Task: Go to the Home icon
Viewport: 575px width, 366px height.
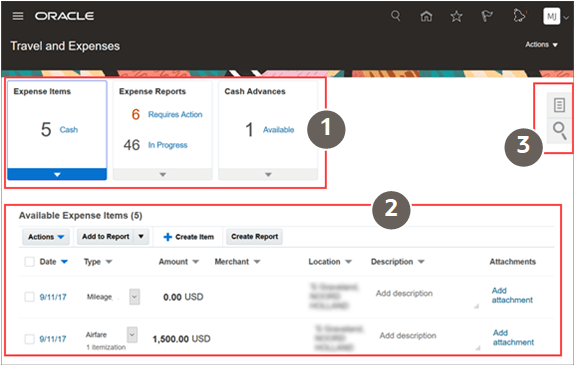Action: coord(426,16)
